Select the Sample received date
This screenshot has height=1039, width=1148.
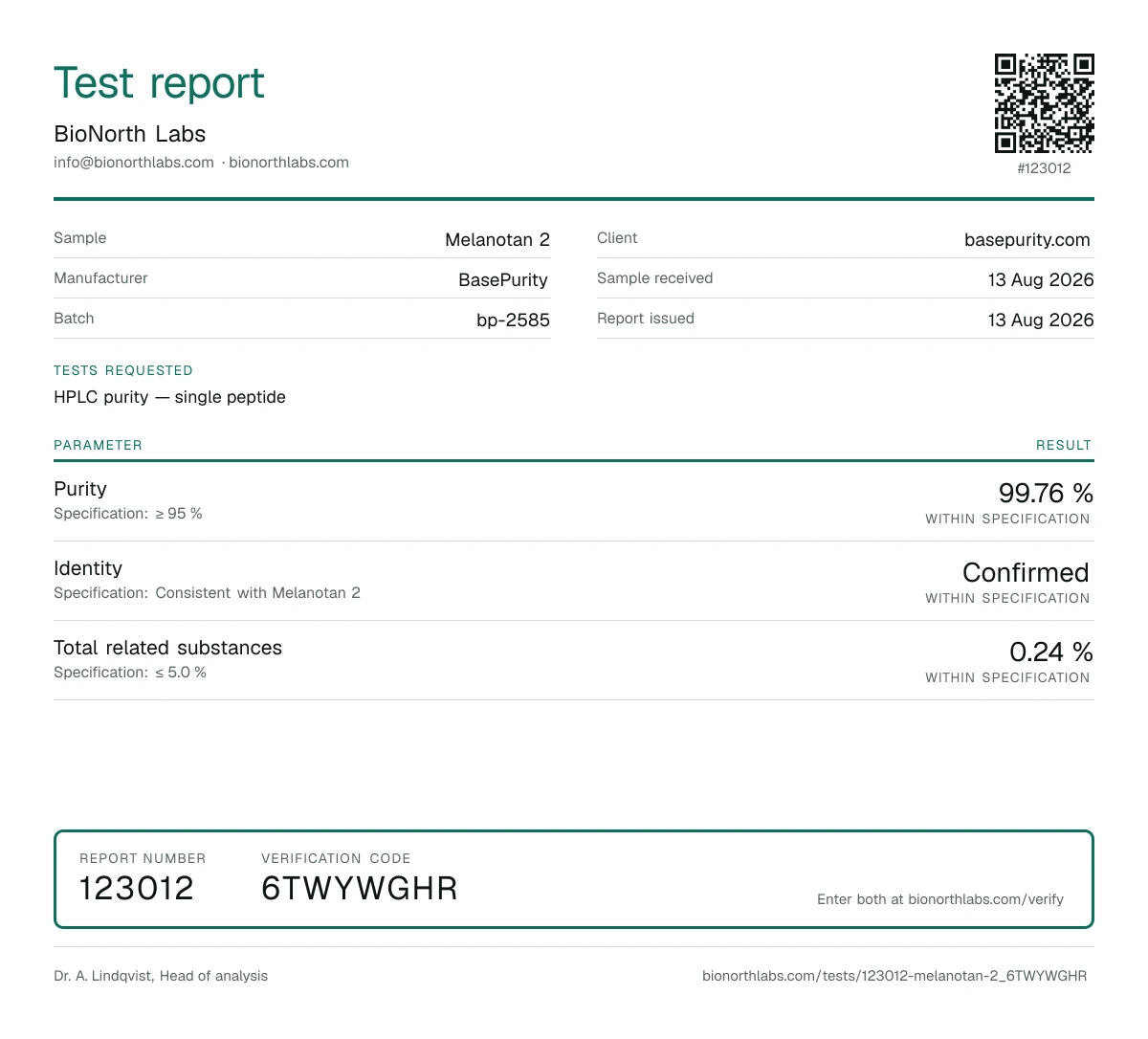point(1041,280)
